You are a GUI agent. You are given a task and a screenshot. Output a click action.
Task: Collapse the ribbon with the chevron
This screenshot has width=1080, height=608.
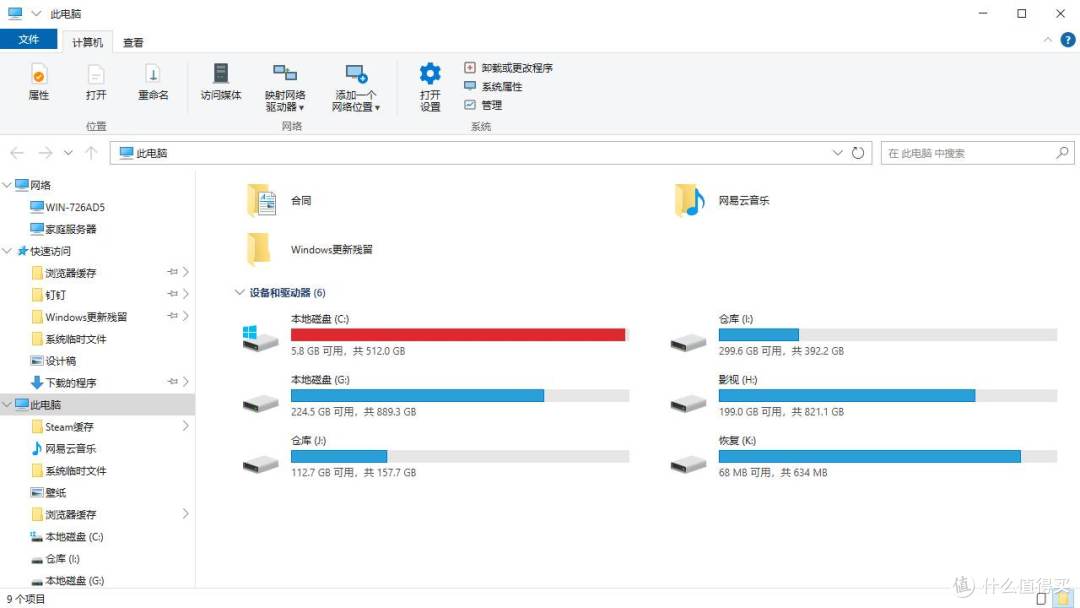click(x=1048, y=40)
